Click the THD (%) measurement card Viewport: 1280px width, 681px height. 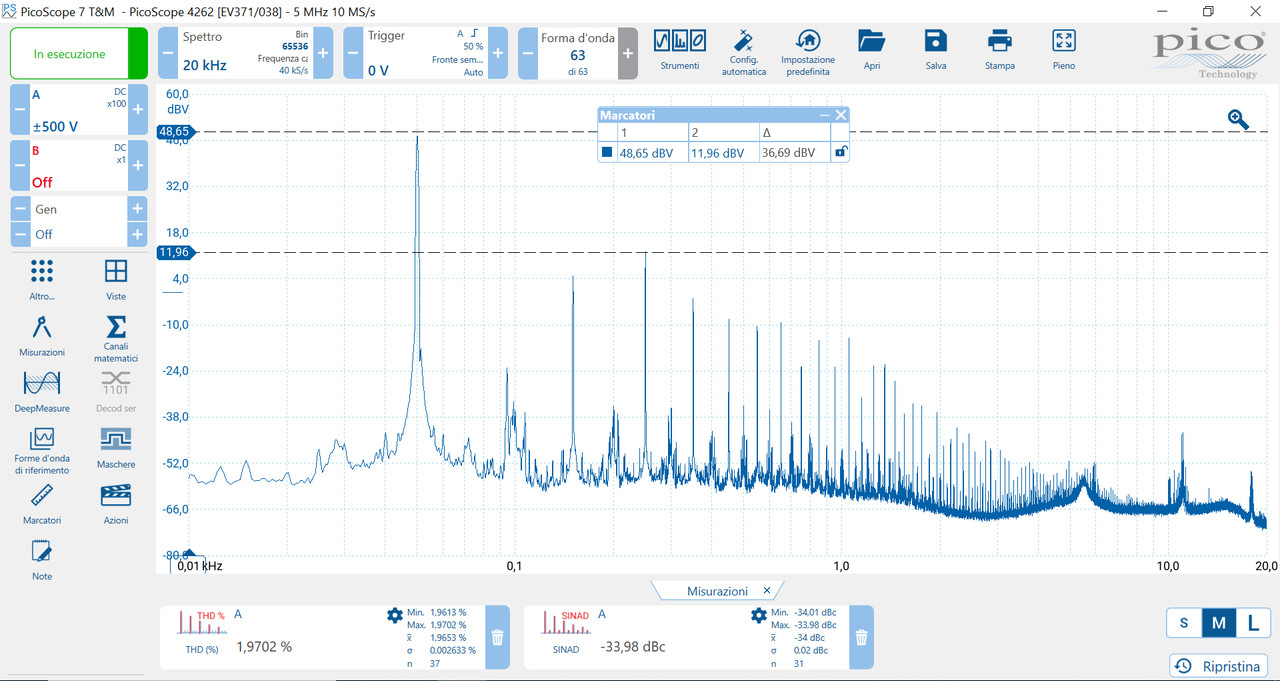335,637
